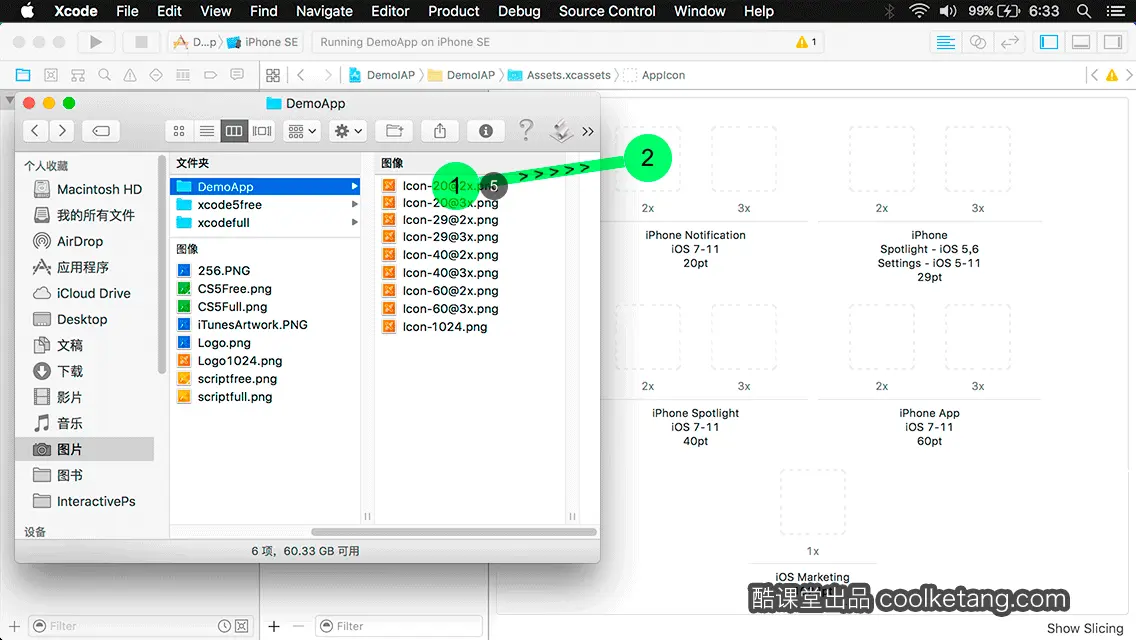Click iPhone App 60pt 2x icon slot

[882, 338]
